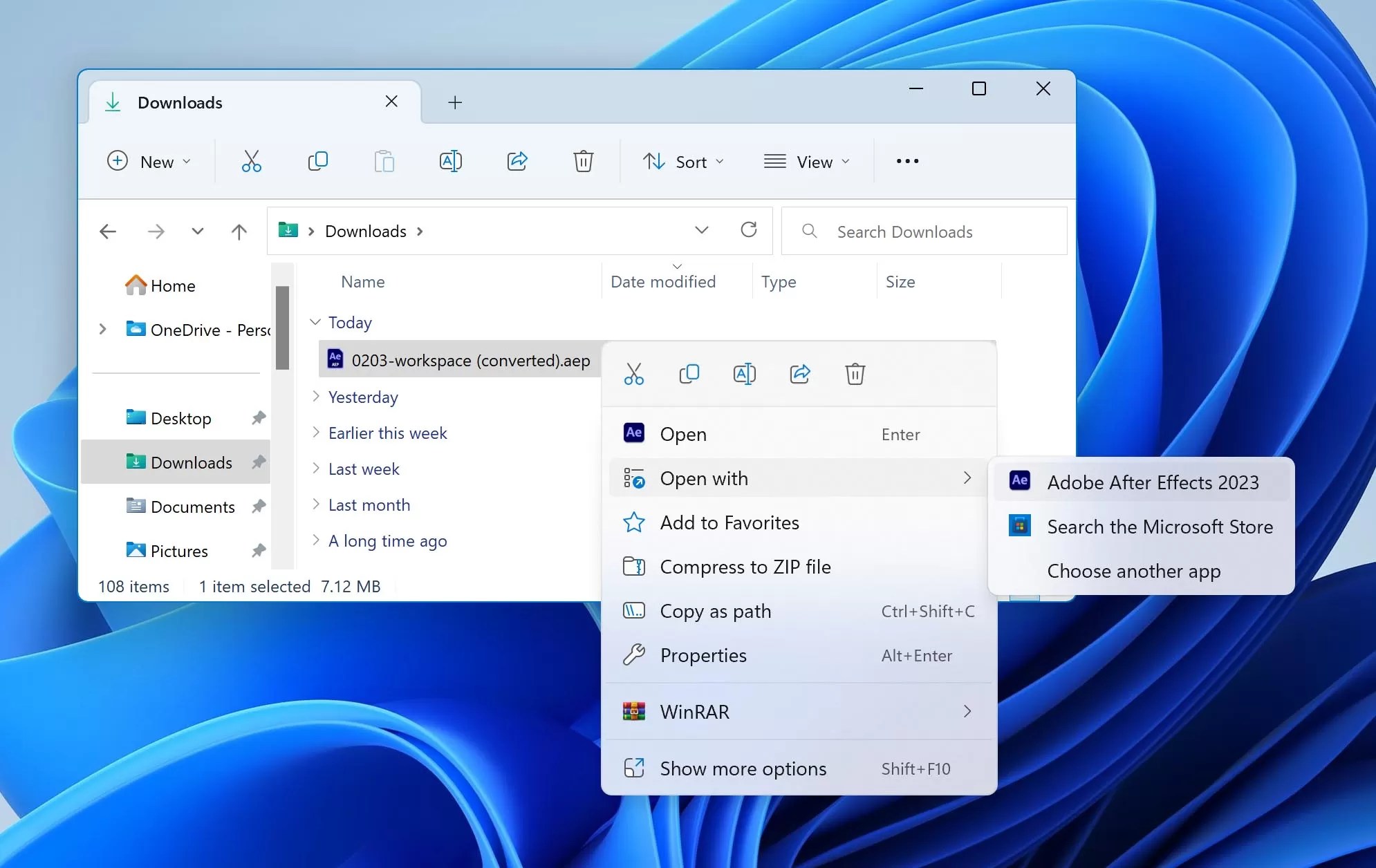Open the three-dots See more menu
This screenshot has height=868, width=1376.
(907, 161)
